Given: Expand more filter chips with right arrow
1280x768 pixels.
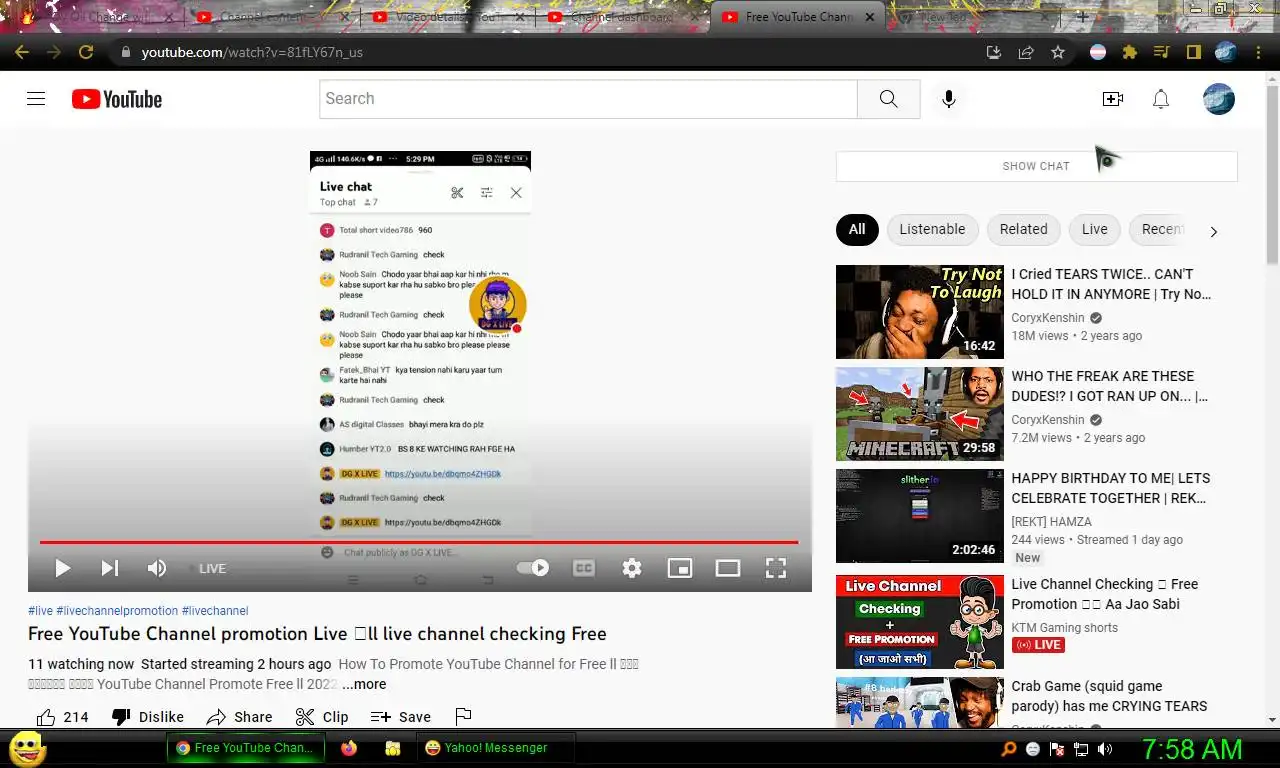Looking at the screenshot, I should [x=1214, y=231].
